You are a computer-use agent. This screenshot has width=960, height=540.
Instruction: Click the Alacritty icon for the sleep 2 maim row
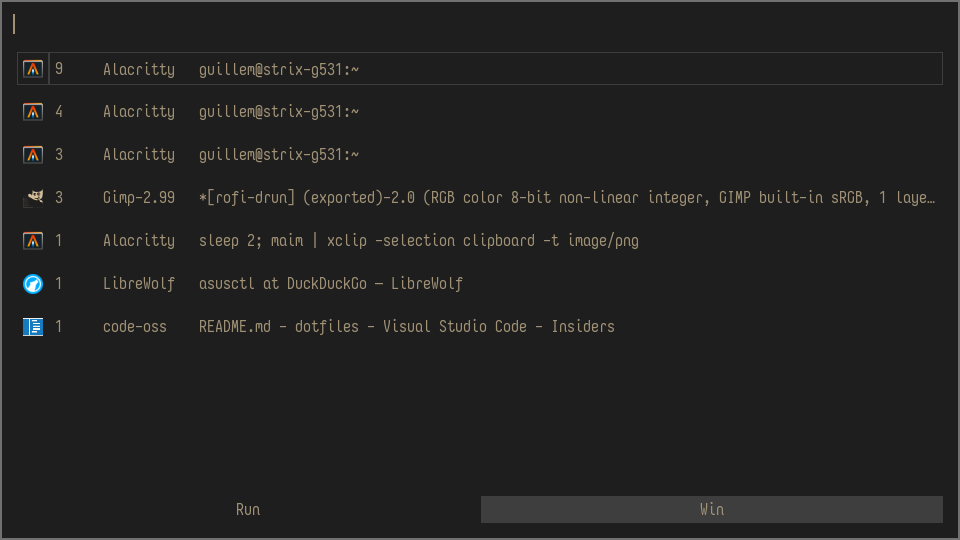(33, 240)
